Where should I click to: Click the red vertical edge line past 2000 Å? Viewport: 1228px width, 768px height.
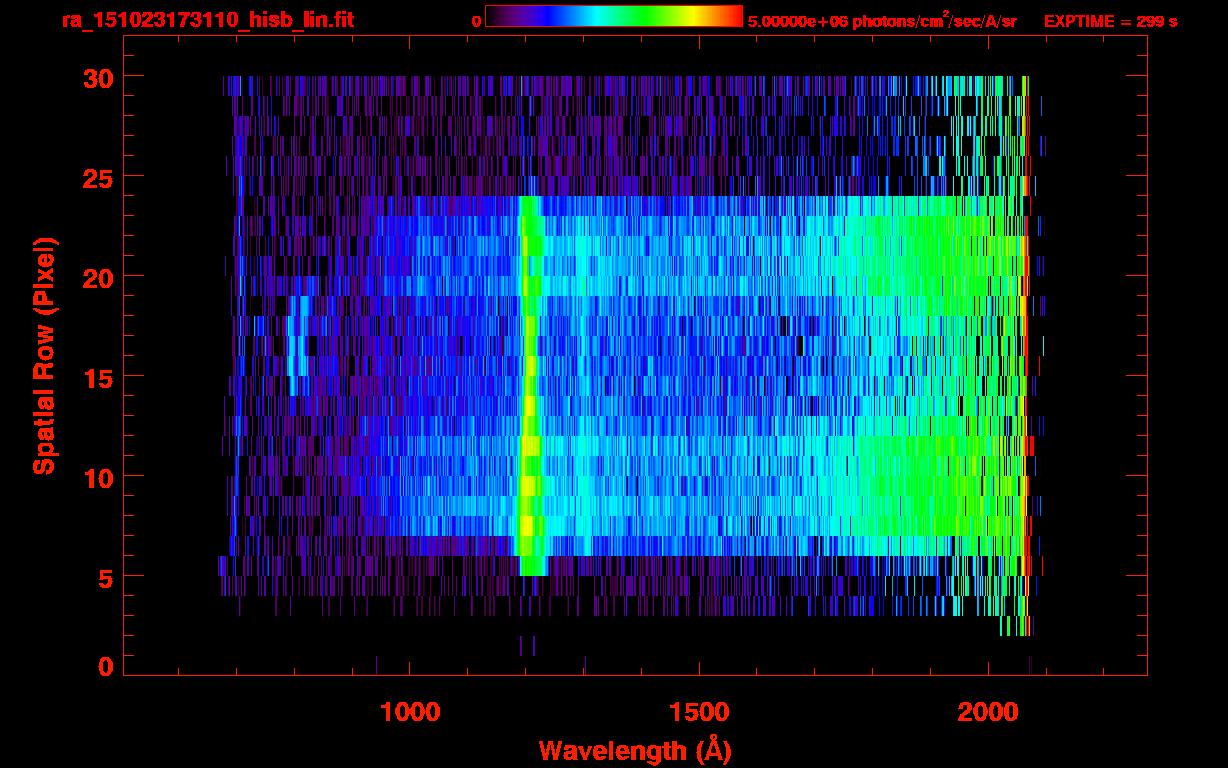coord(1027,355)
